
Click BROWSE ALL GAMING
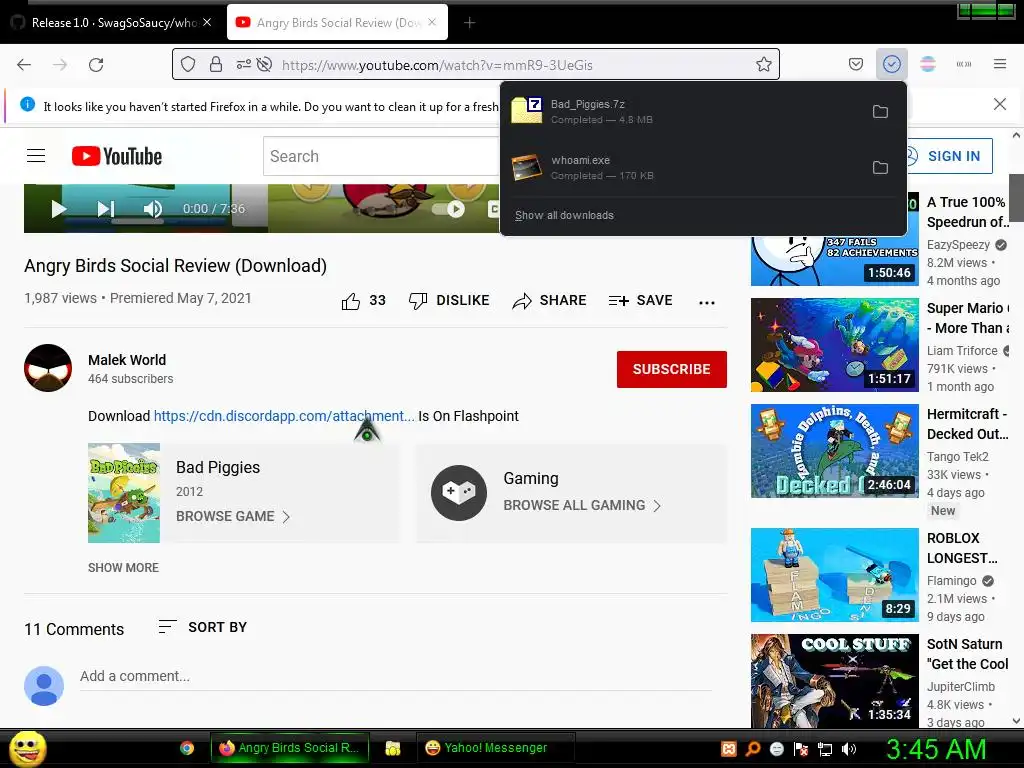tap(582, 505)
